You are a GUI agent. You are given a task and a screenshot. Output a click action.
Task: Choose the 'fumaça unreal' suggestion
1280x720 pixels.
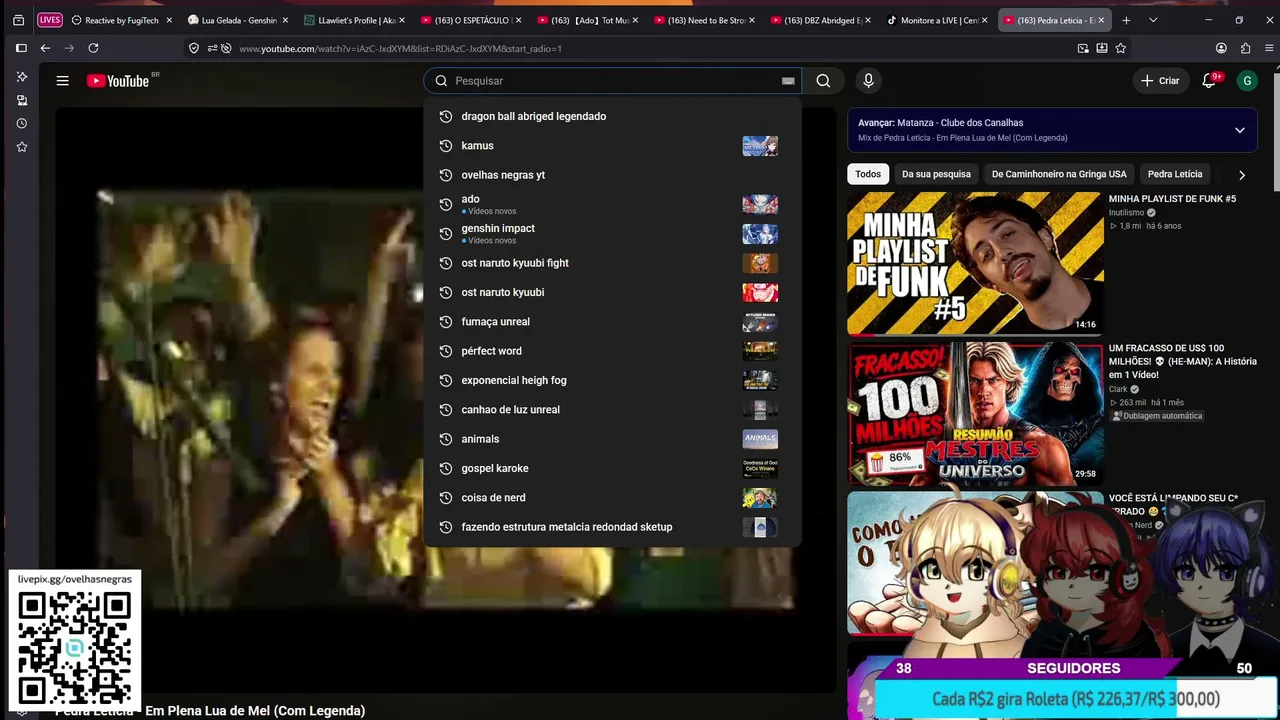[612, 322]
